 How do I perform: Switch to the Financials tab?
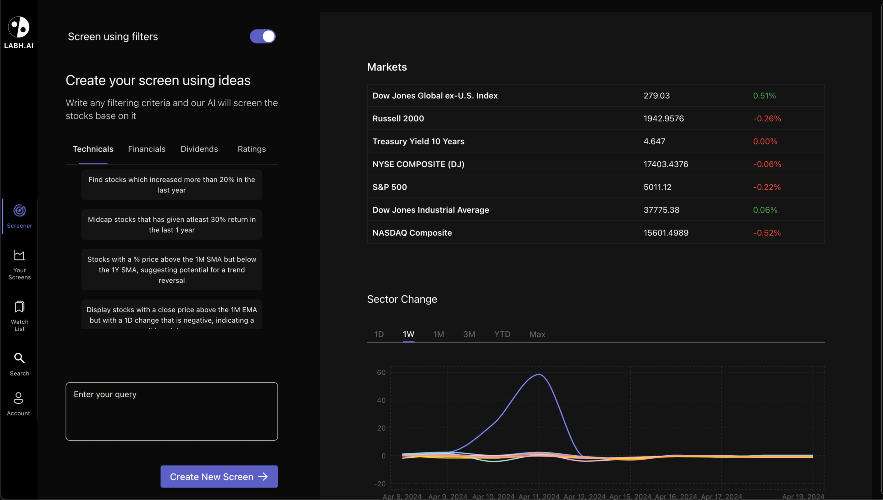coord(147,149)
